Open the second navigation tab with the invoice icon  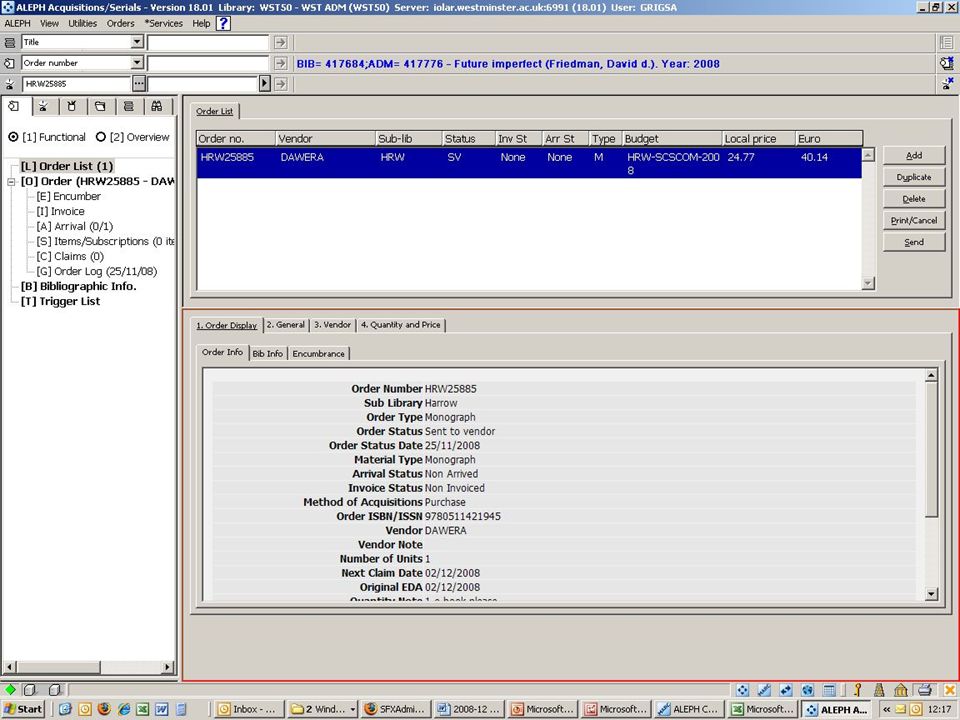point(43,107)
